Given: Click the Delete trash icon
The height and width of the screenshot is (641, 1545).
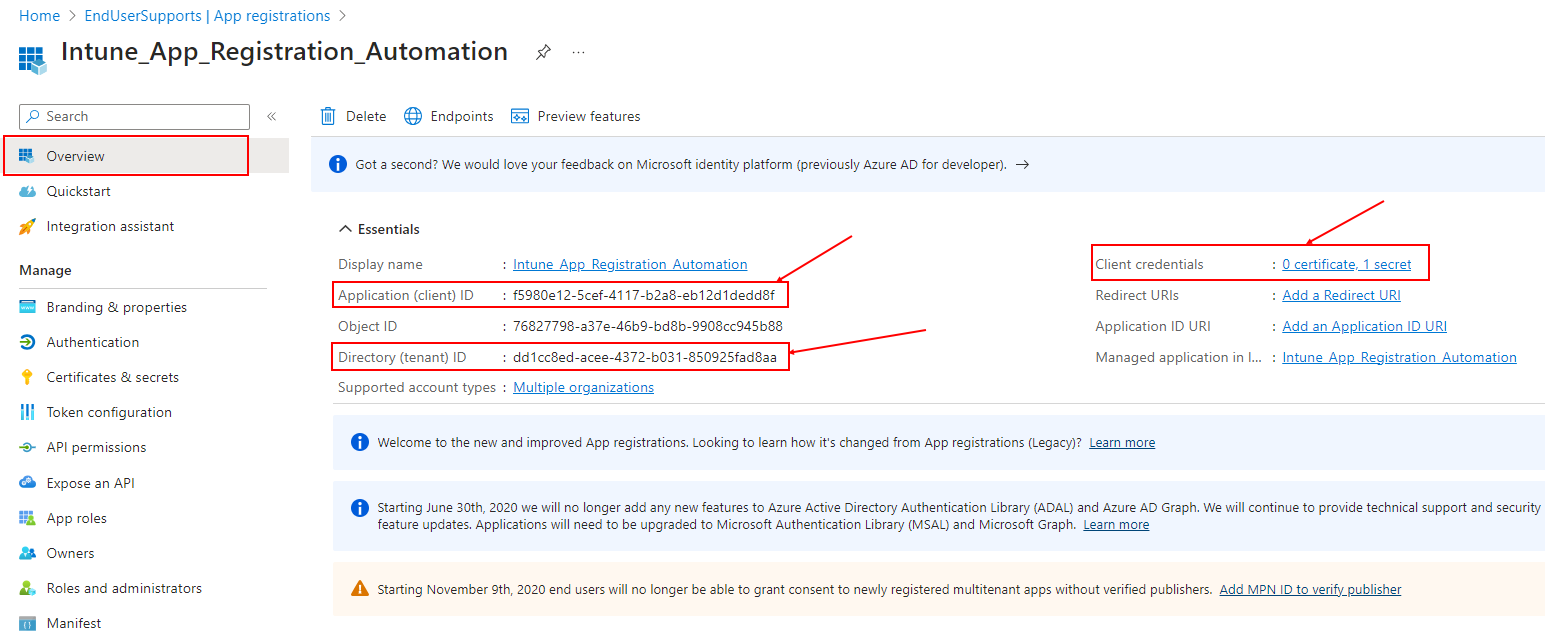Looking at the screenshot, I should [x=328, y=116].
